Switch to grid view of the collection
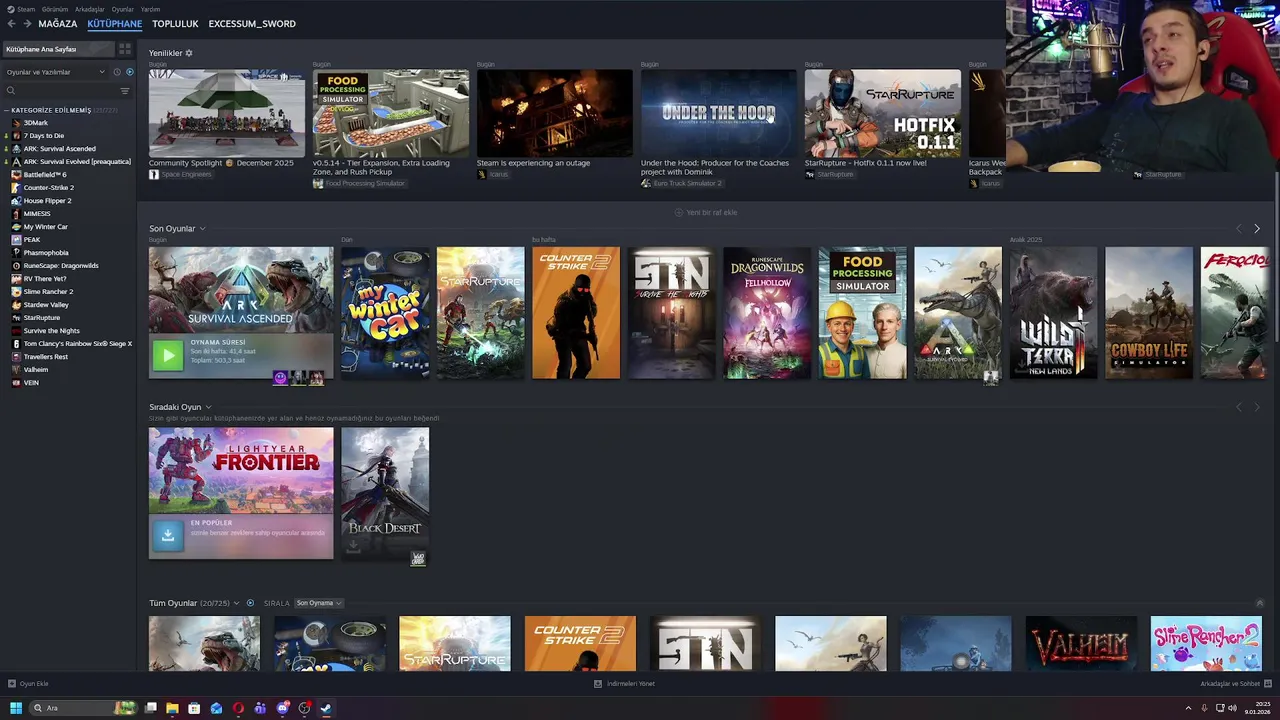The height and width of the screenshot is (720, 1280). 125,49
